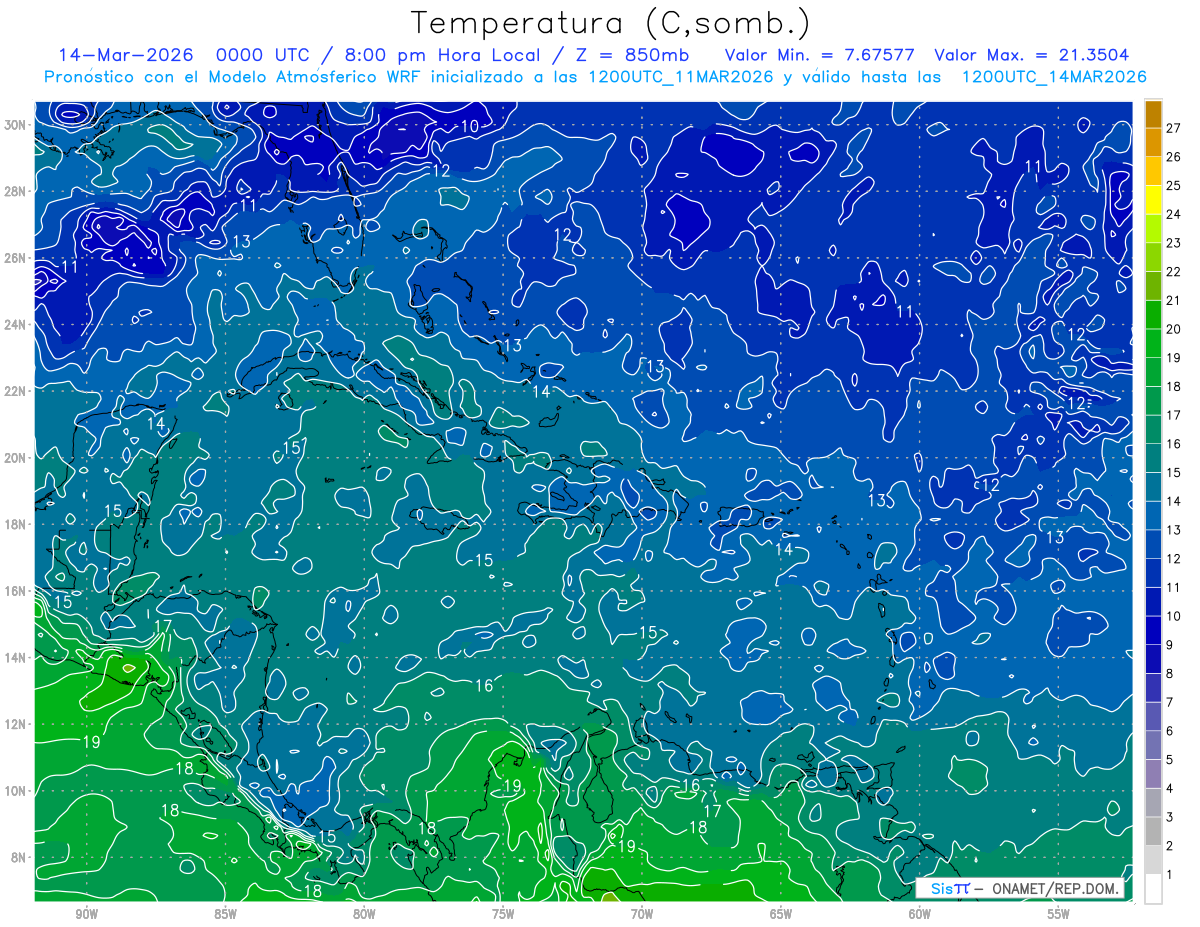The image size is (1200, 927).
Task: Click the '60W' longitude axis label
Action: 920,914
